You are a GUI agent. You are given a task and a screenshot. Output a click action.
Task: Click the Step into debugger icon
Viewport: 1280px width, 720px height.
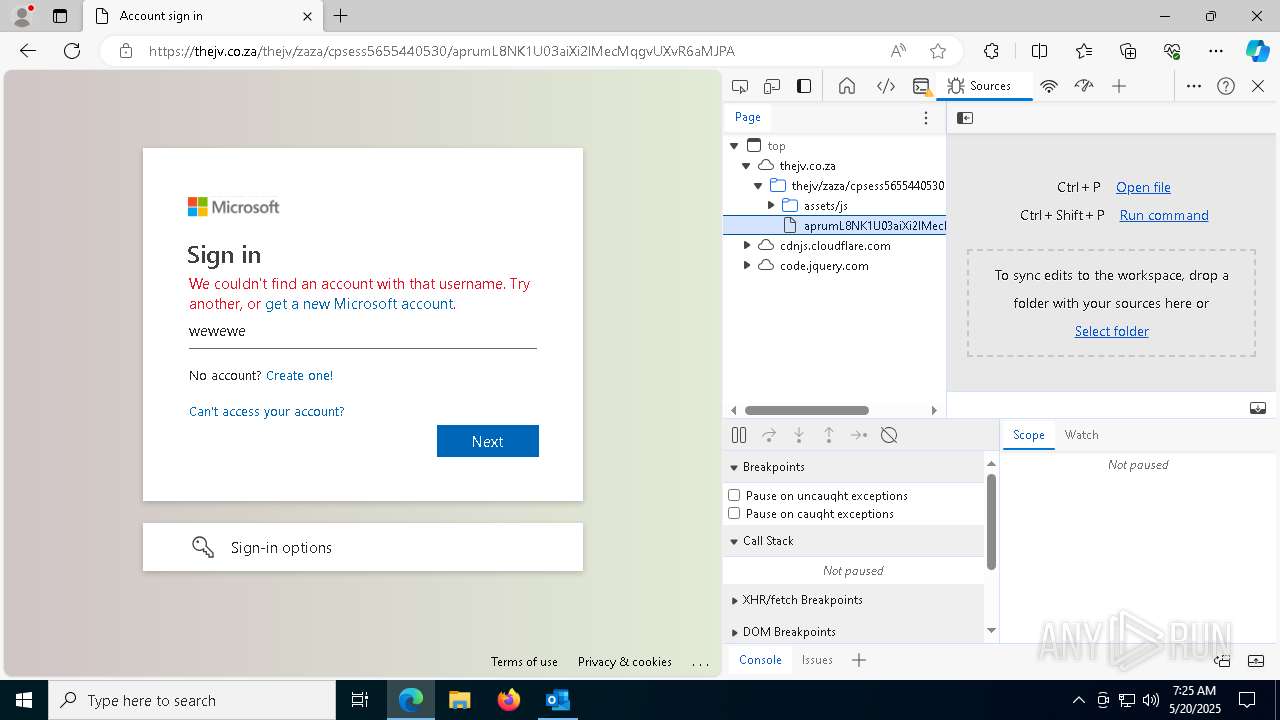pos(799,435)
